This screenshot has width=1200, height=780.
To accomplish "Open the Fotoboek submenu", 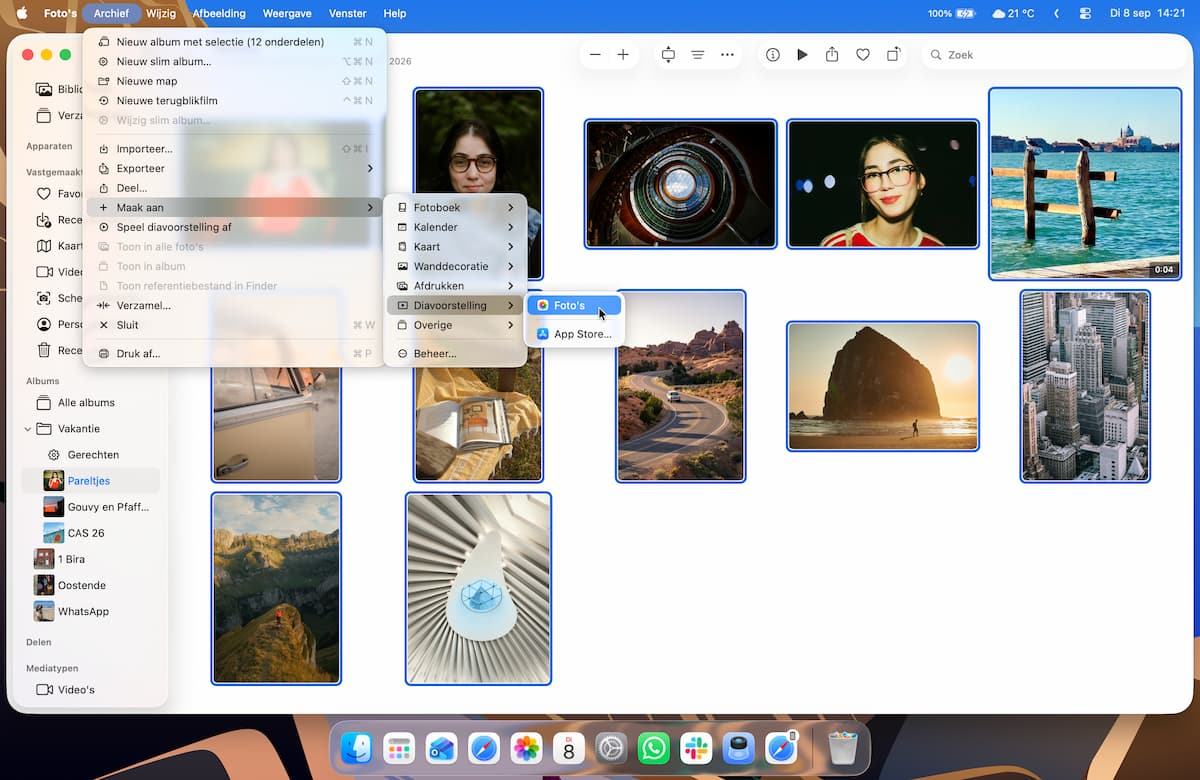I will tap(455, 207).
